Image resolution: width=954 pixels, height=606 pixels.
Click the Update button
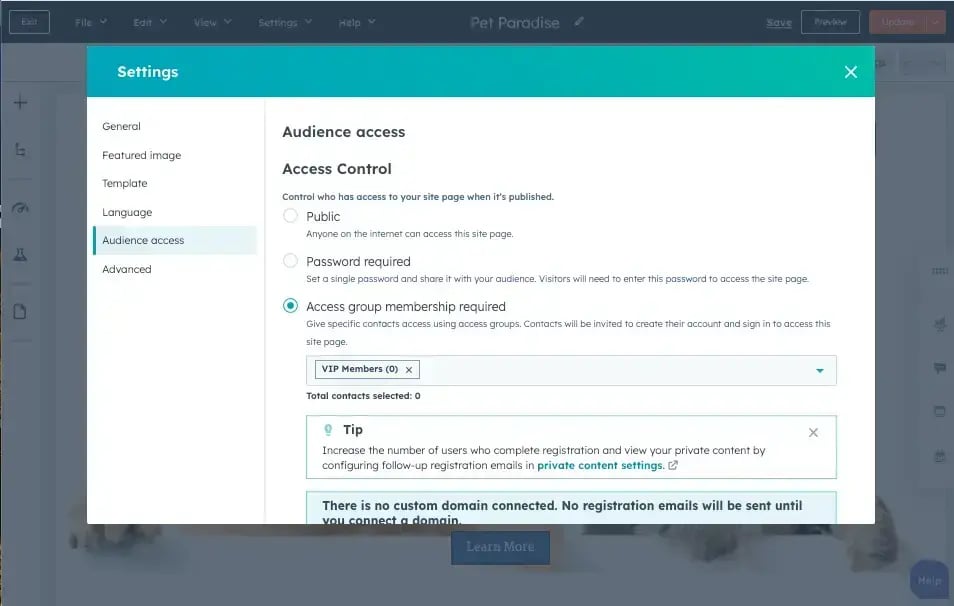[897, 22]
